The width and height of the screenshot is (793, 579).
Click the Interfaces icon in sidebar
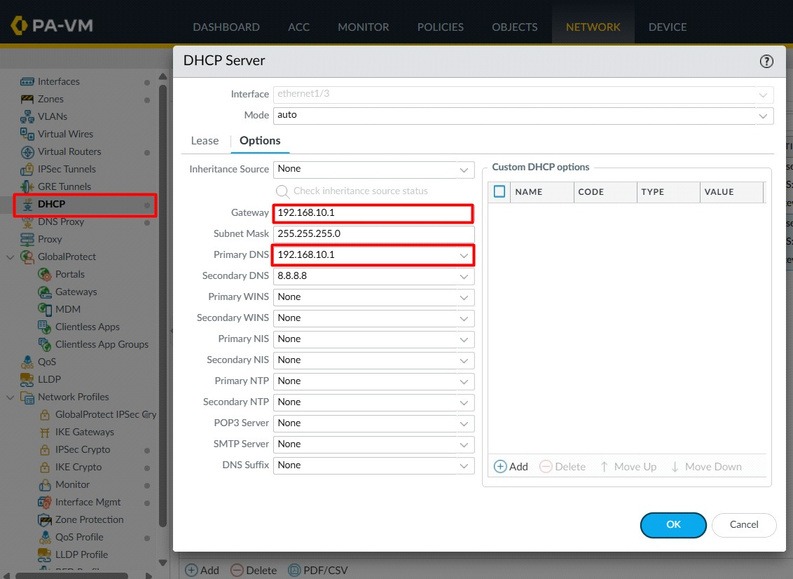pos(27,81)
